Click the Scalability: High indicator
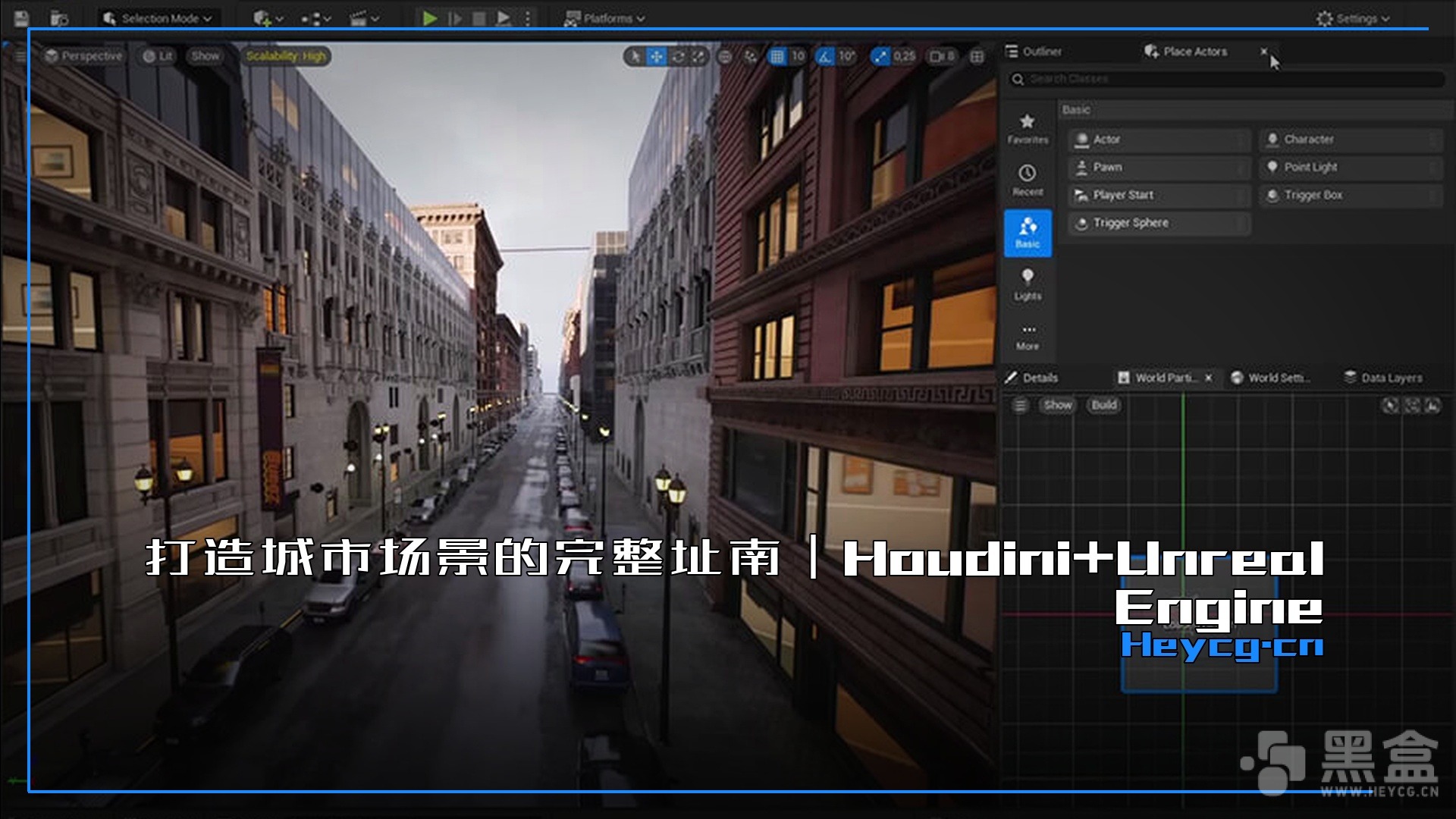 [286, 56]
